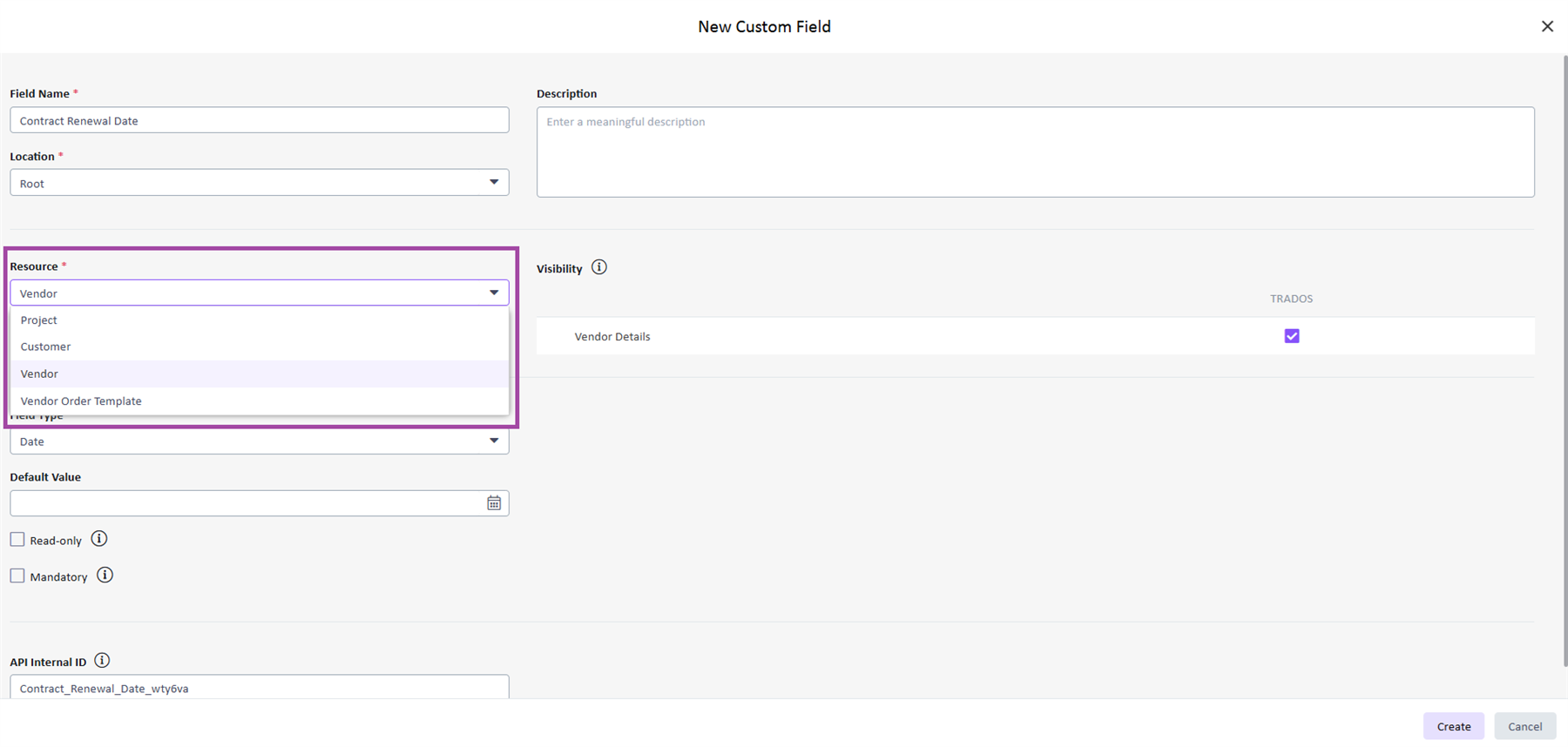
Task: Click into the Description text area
Action: click(x=1035, y=152)
